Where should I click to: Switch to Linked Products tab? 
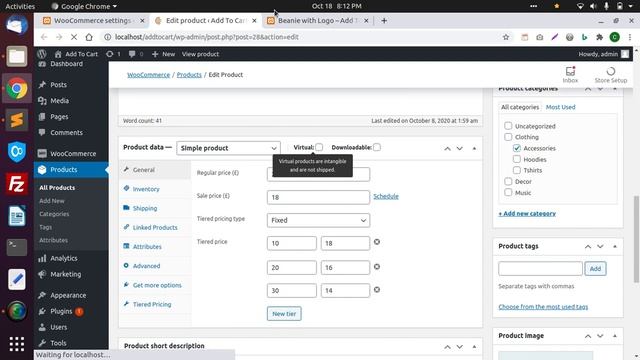[155, 227]
